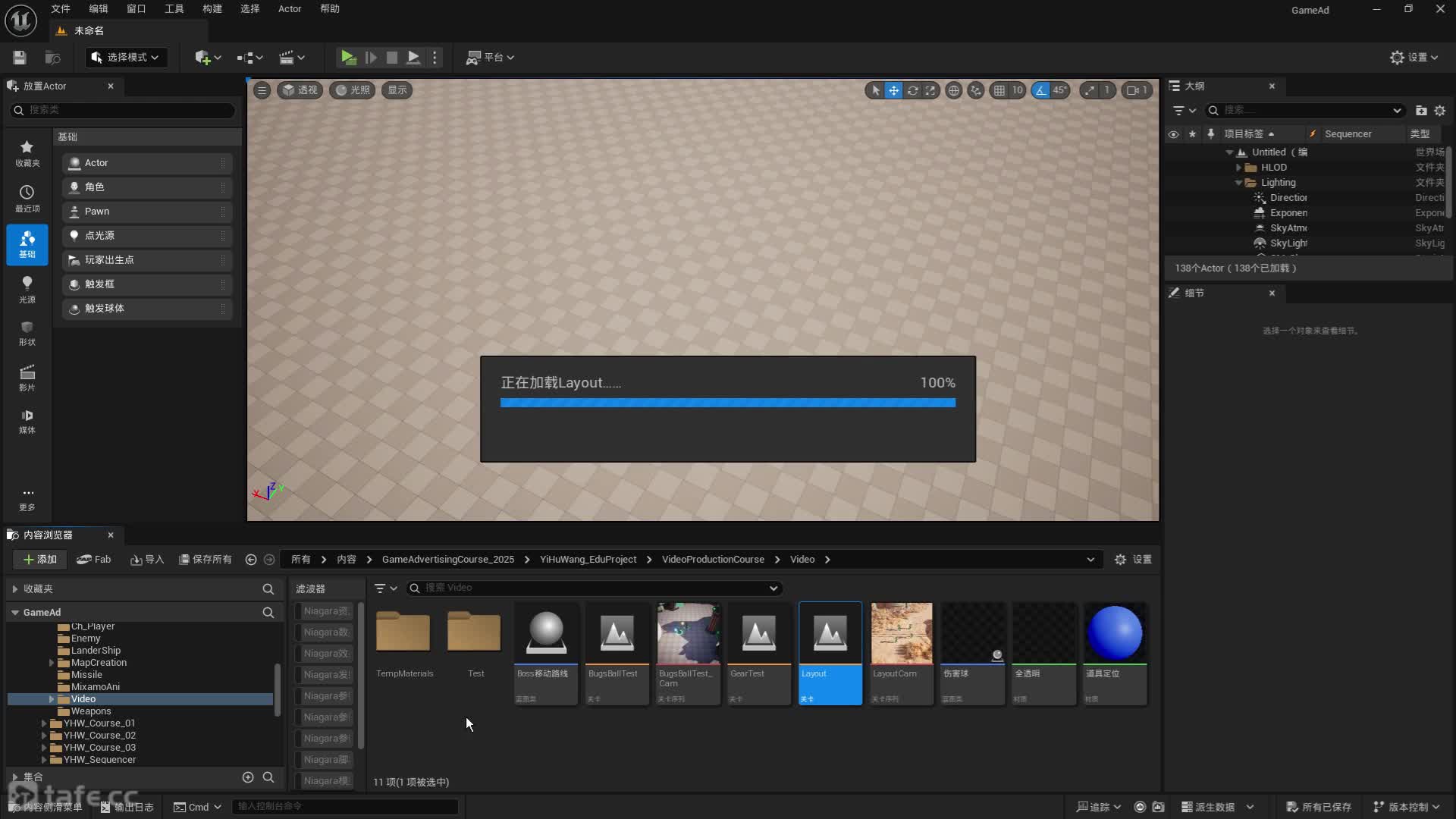Click the 保存所有 (Save All) button

(205, 559)
